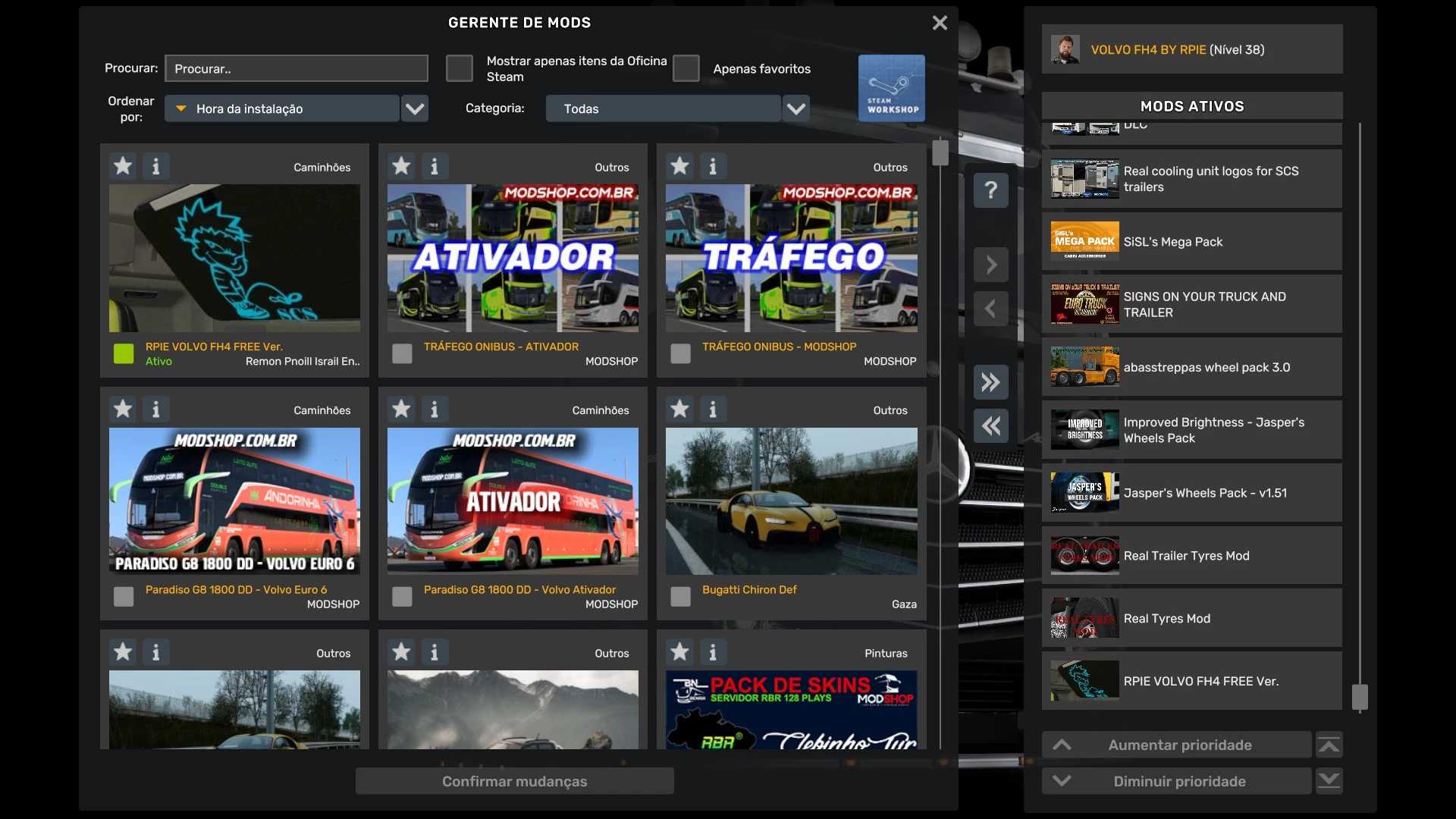Select Real cooling unit logos for SCS trailers
Screen dimensions: 1456x819
point(1191,179)
